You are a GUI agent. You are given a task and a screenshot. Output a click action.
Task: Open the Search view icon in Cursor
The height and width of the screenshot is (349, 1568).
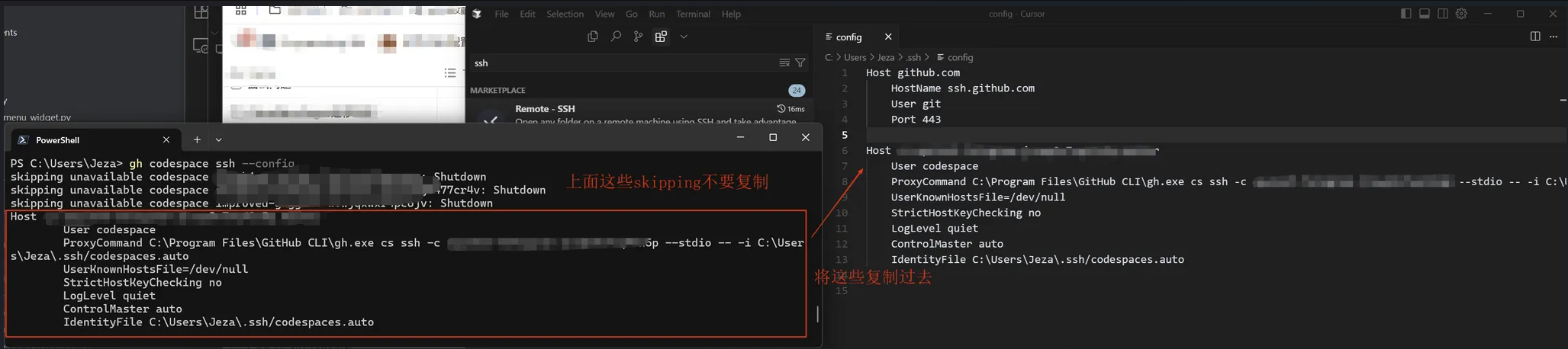coord(615,37)
